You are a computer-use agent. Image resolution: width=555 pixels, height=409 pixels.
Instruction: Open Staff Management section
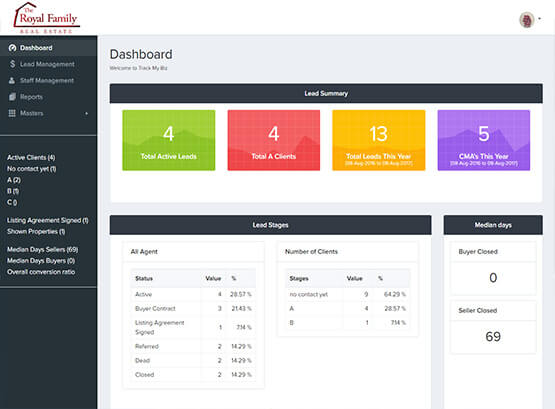(48, 80)
